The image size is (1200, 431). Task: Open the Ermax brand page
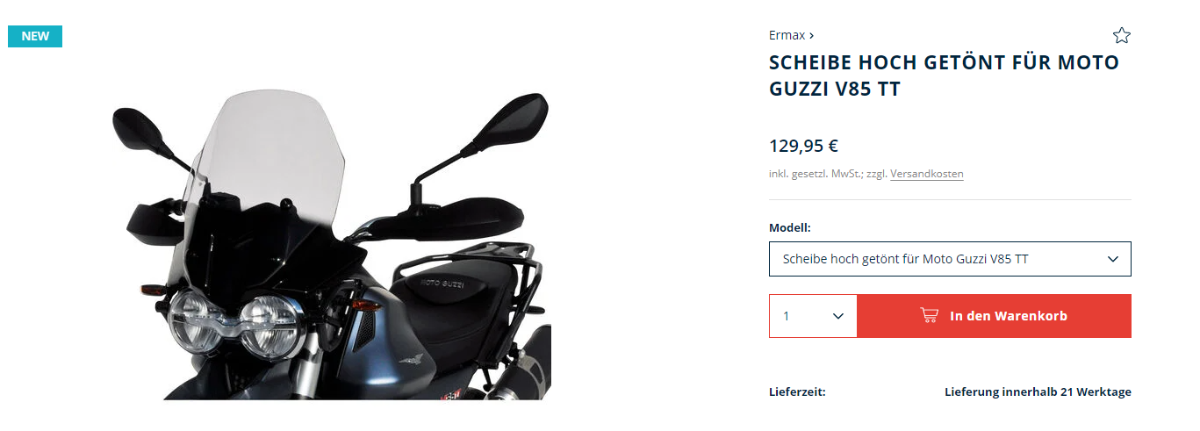pos(787,35)
